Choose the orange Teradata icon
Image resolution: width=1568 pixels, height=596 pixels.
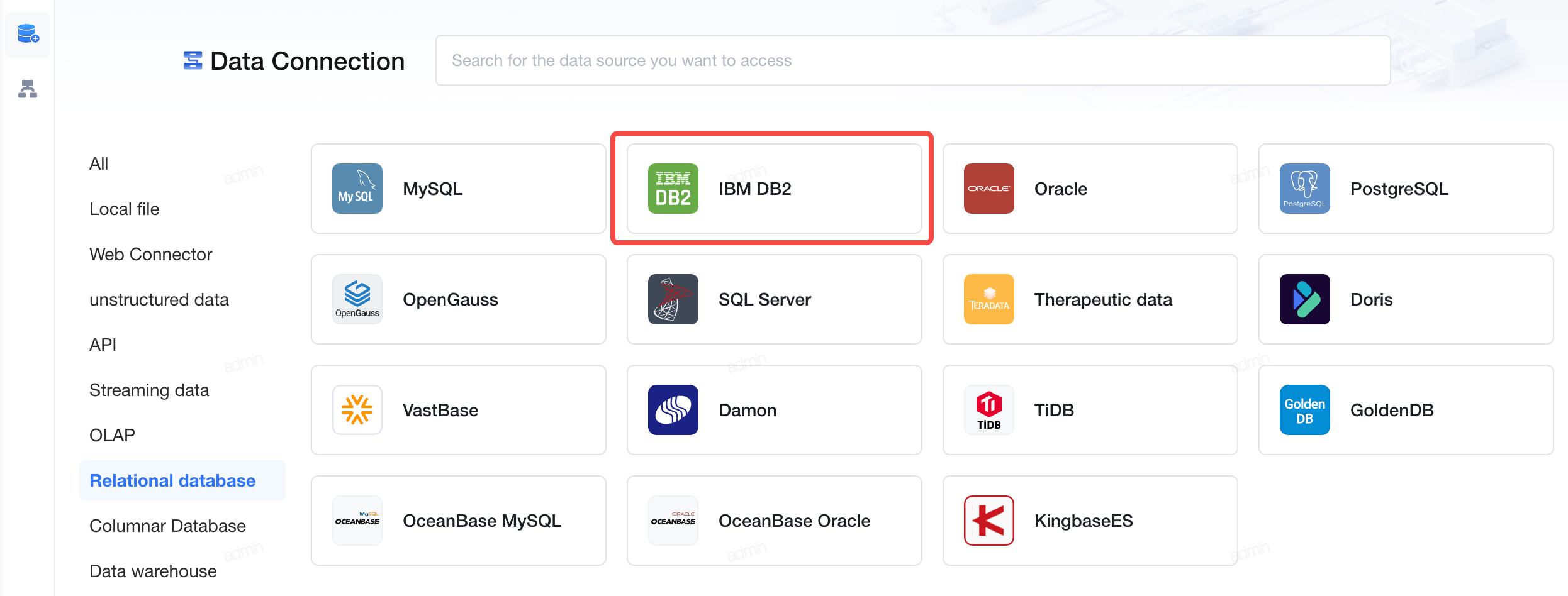pyautogui.click(x=989, y=299)
